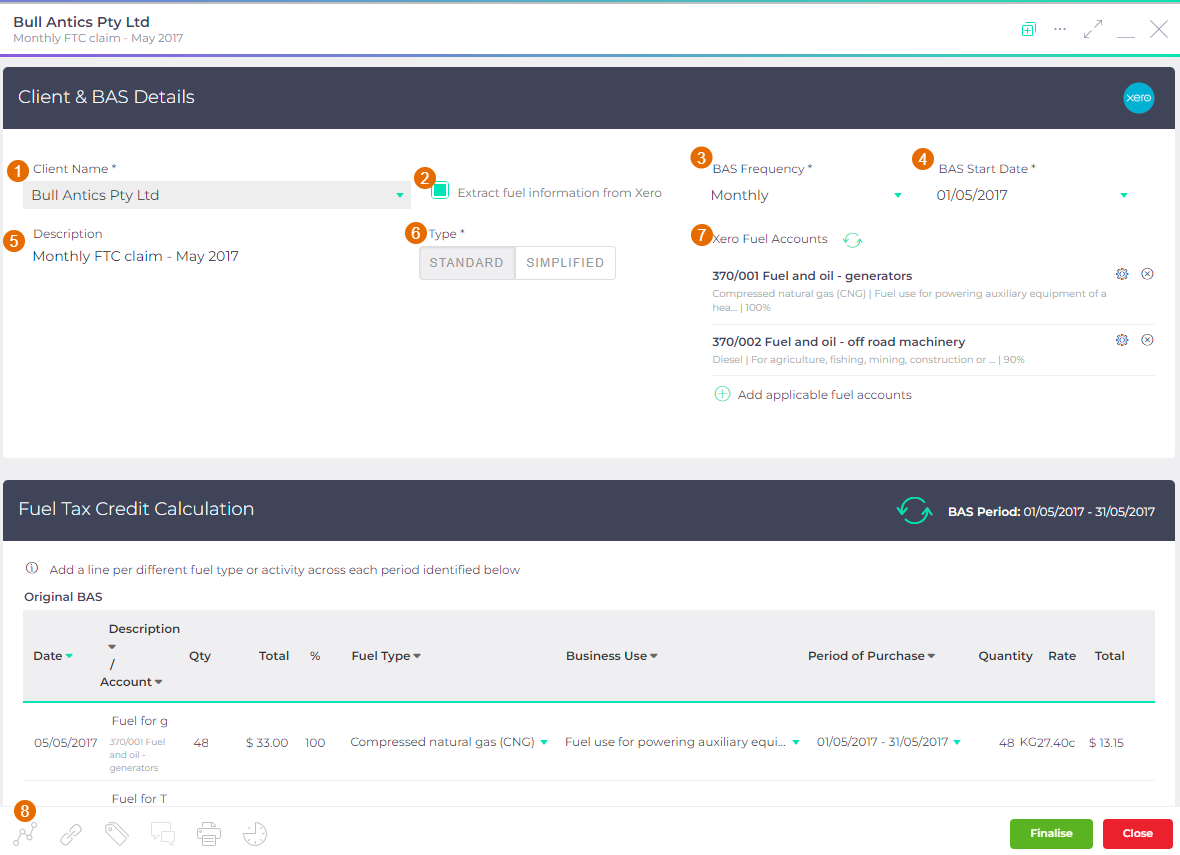
Task: Open the tags icon in footer
Action: coord(117,834)
